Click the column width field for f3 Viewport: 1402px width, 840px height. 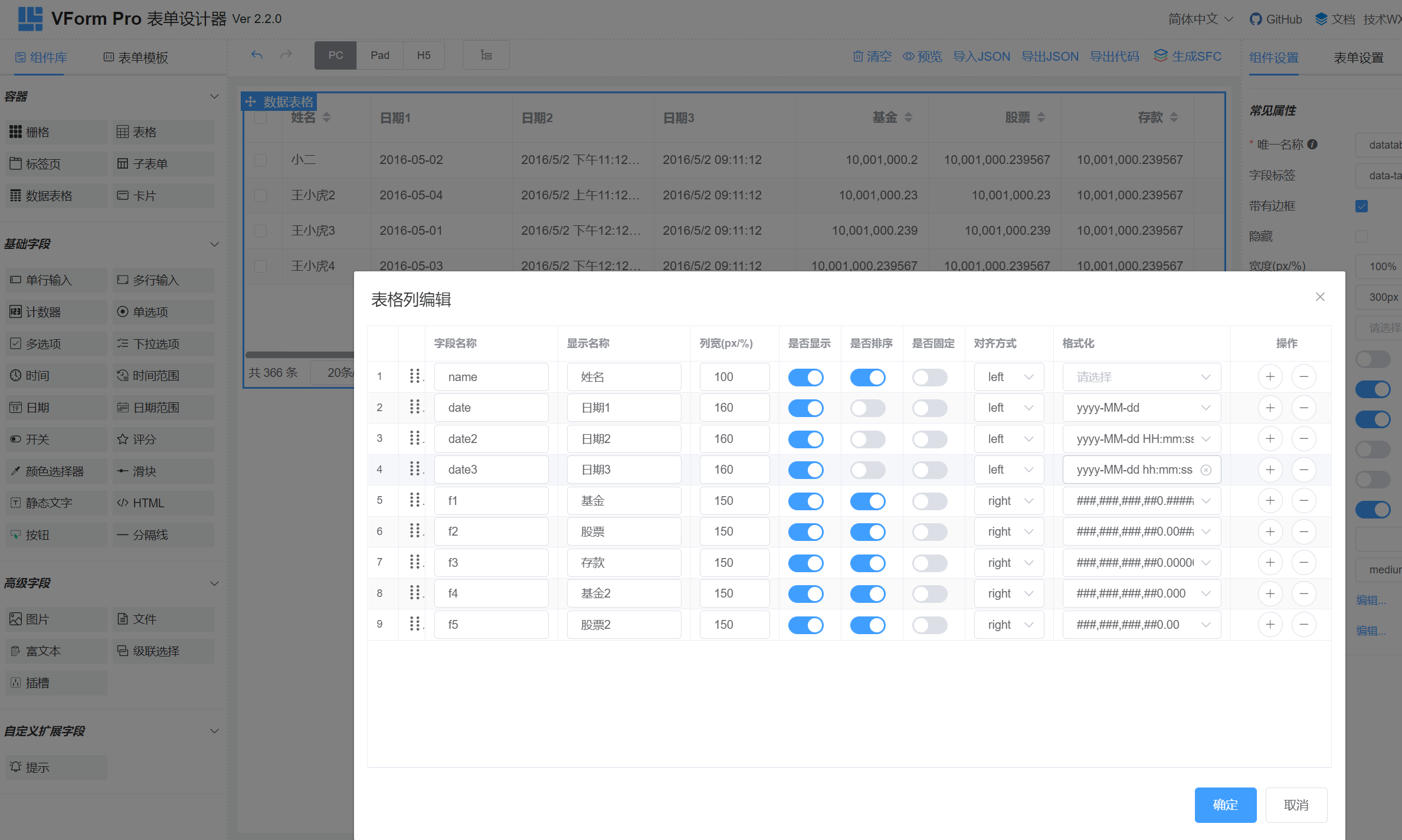pos(734,563)
